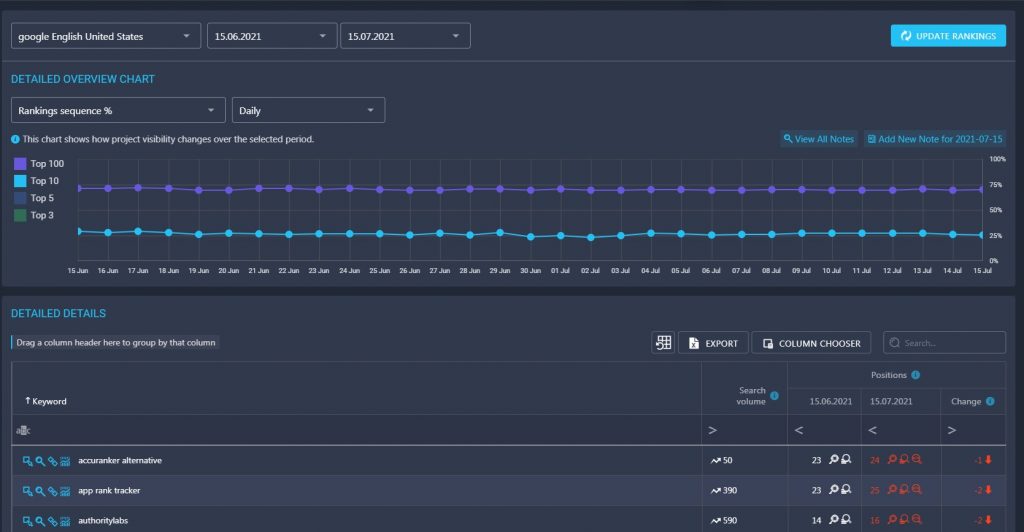The width and height of the screenshot is (1024, 532).
Task: Click the last red icon in the app rank tracker row
Action: (x=917, y=490)
